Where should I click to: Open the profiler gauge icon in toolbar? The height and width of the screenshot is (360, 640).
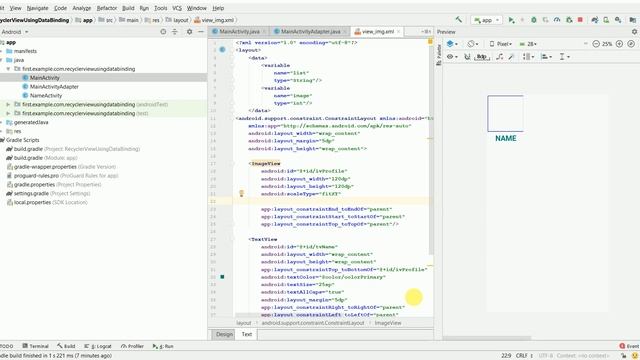[x=557, y=20]
